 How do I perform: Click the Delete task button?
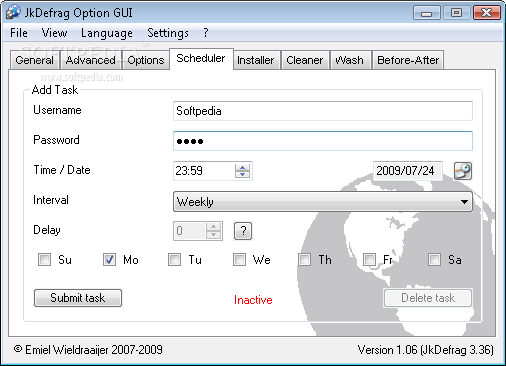[428, 298]
